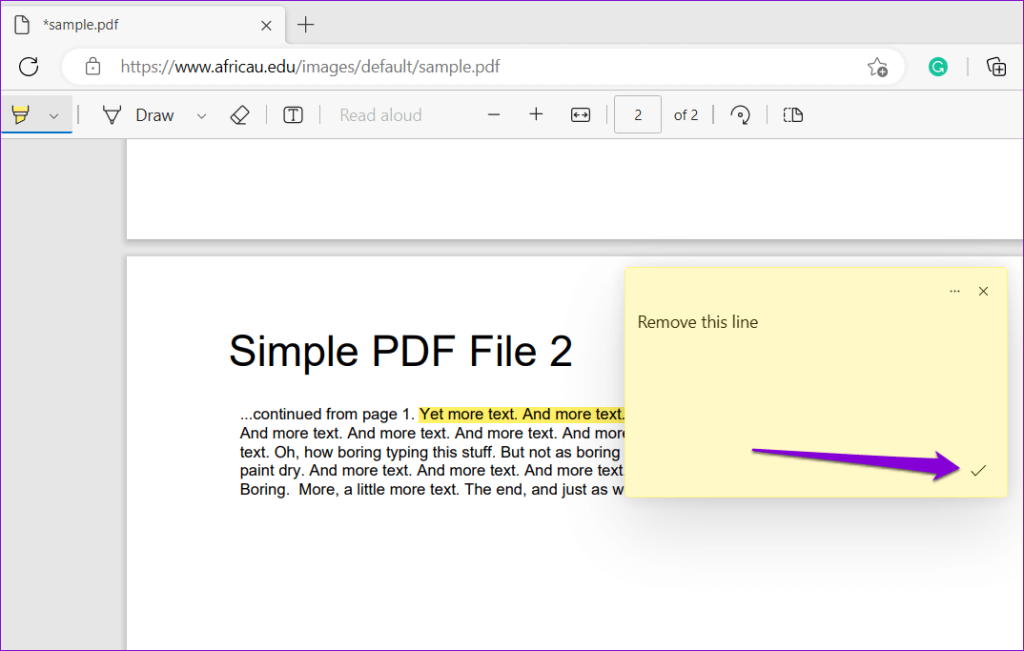Open Edge Collections
1024x651 pixels.
(996, 67)
